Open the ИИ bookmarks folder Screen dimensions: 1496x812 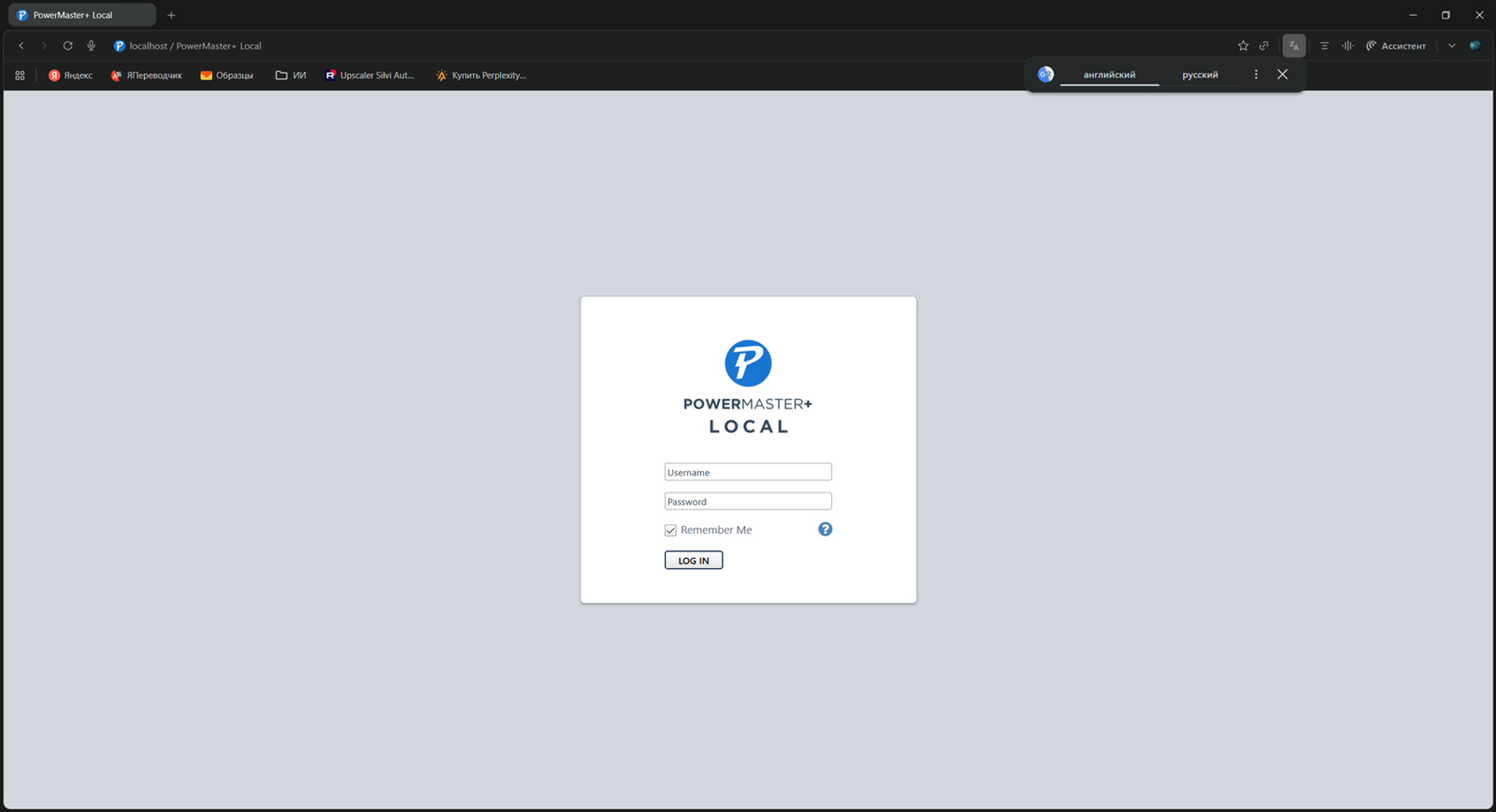[291, 75]
